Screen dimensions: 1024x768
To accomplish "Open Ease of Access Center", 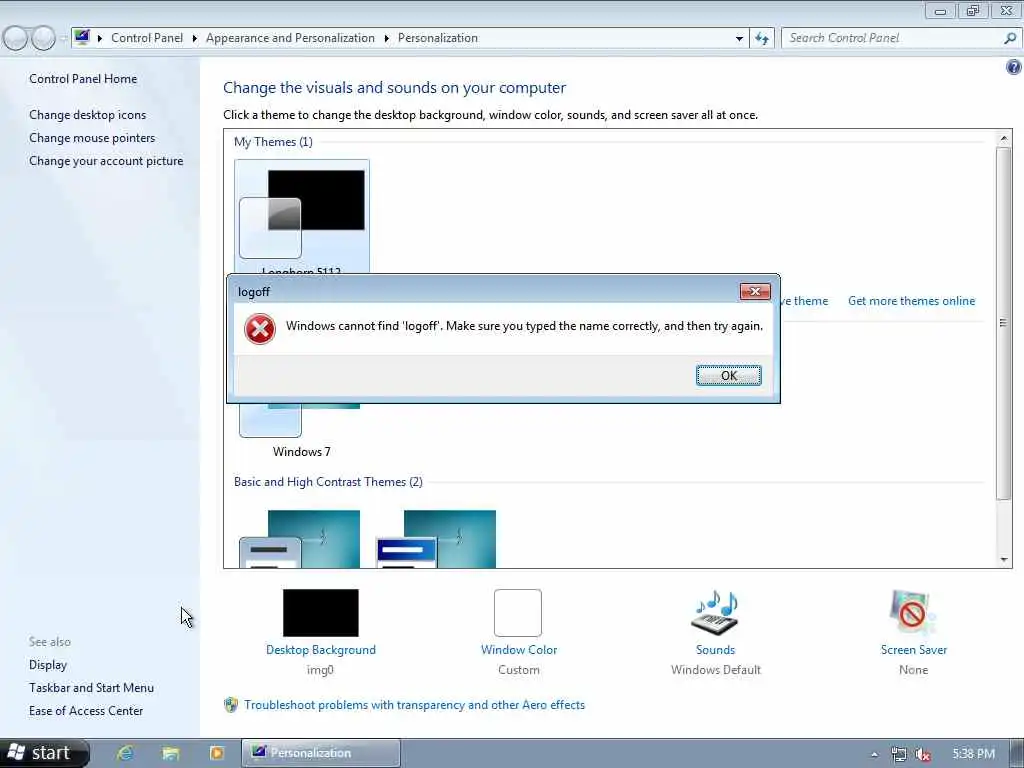I will 86,711.
